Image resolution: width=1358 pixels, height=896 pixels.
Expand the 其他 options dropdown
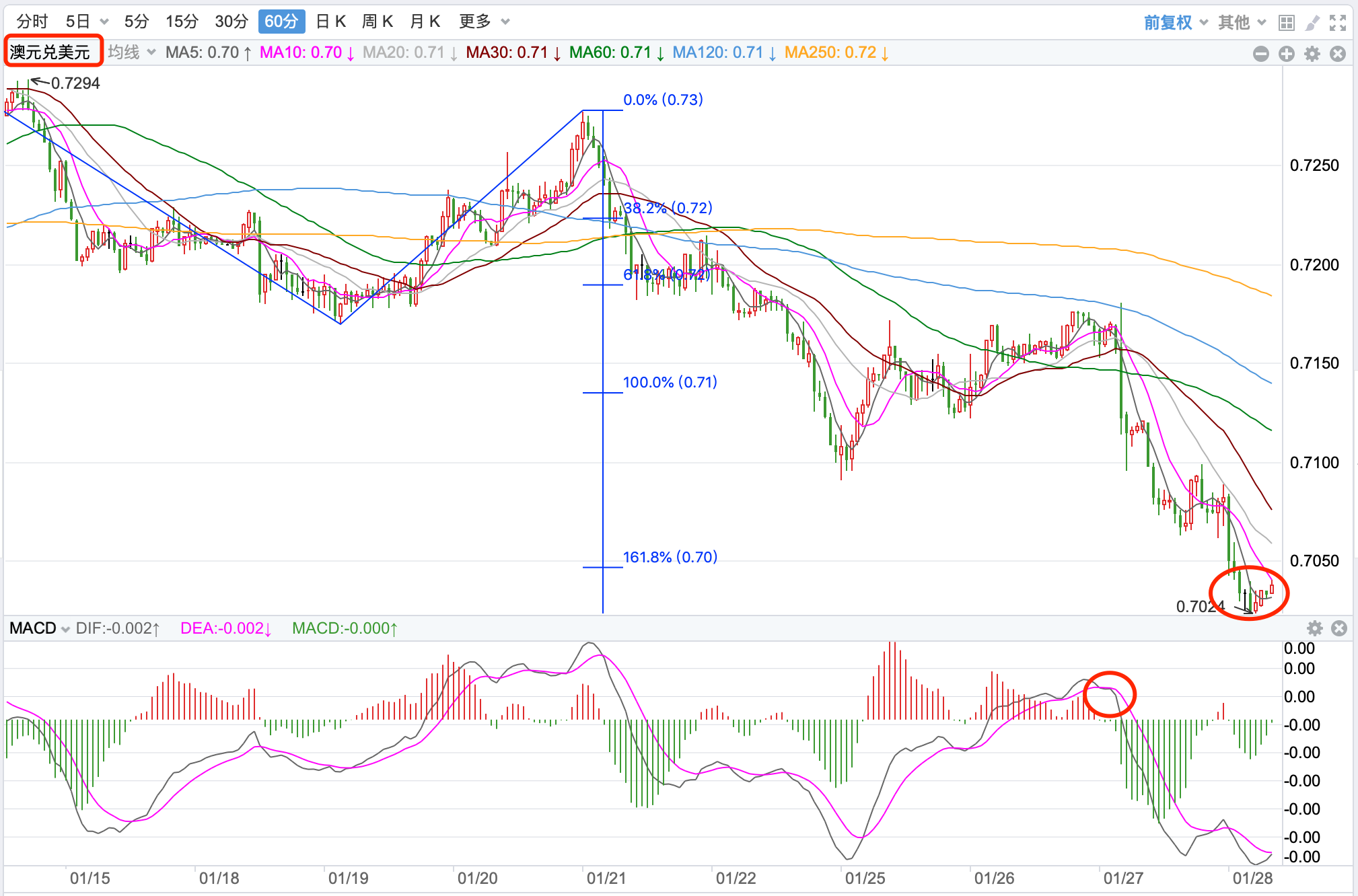tap(1242, 23)
